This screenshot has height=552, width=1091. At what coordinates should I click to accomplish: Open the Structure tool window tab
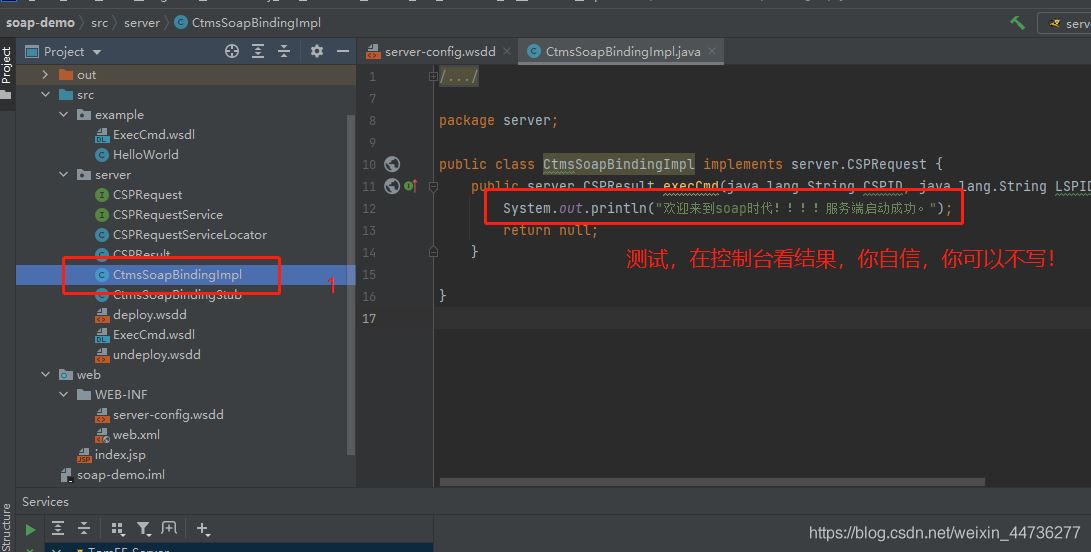click(x=7, y=526)
